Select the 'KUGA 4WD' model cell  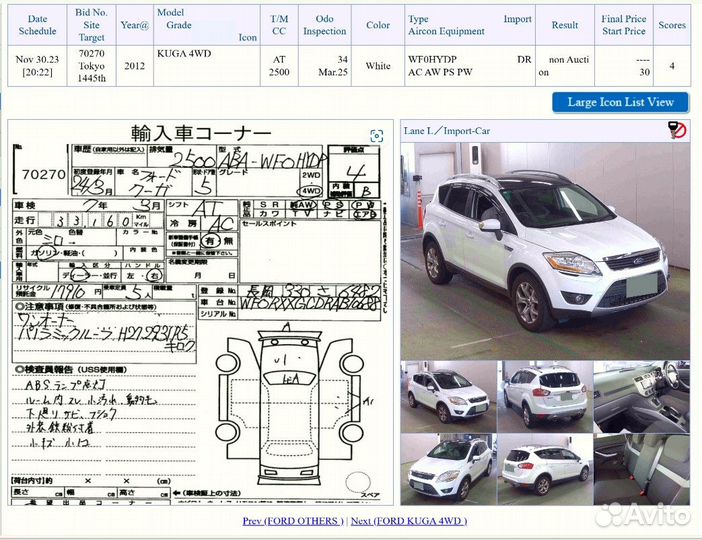click(x=206, y=66)
